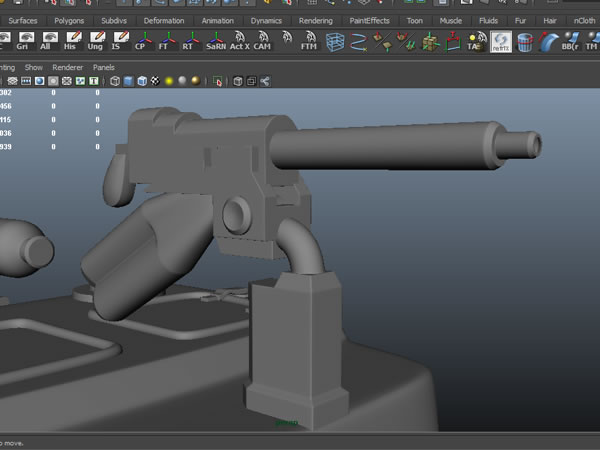Switch to the Subdivs shelf tab

click(x=114, y=21)
